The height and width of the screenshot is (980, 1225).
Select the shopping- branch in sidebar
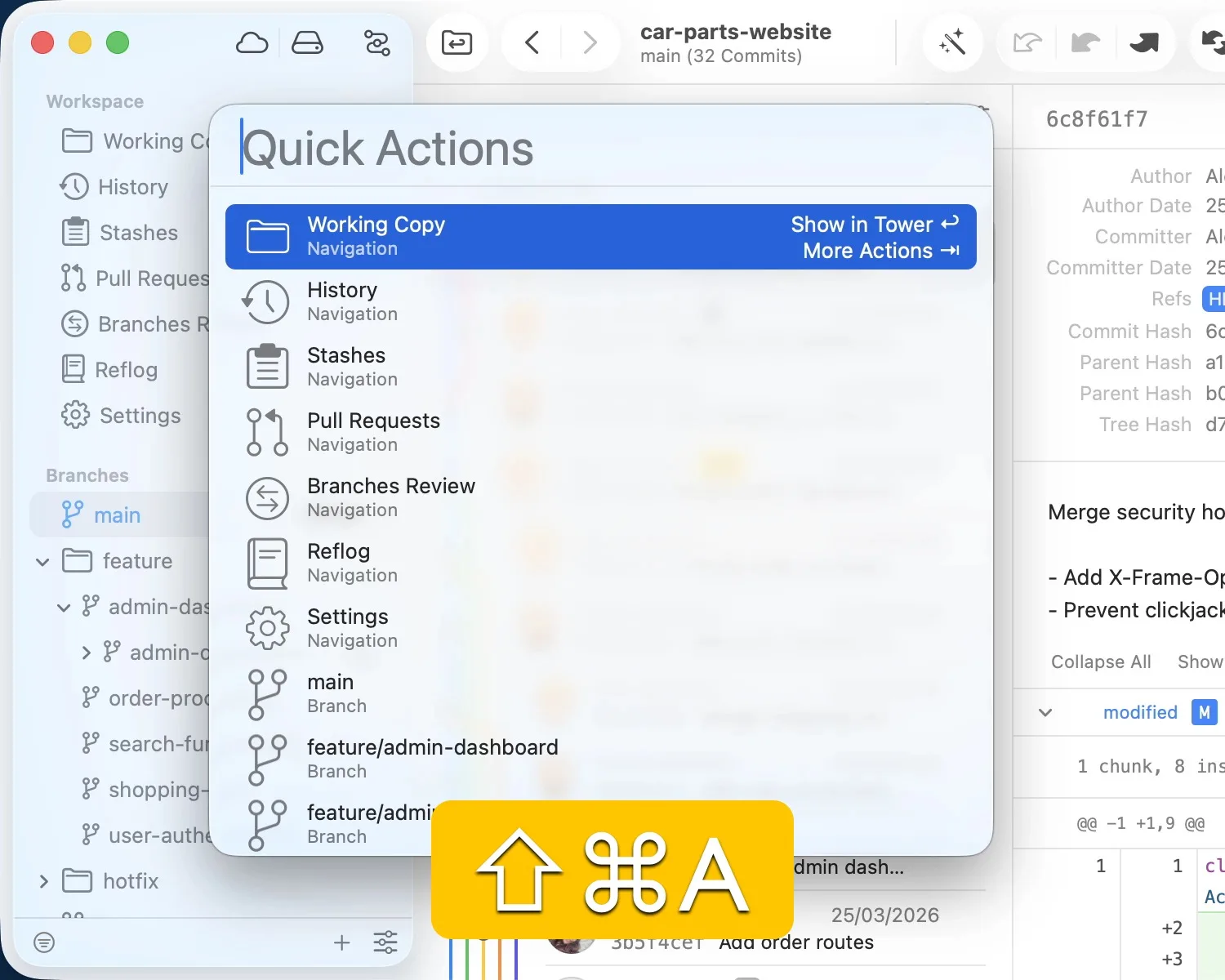pyautogui.click(x=145, y=790)
